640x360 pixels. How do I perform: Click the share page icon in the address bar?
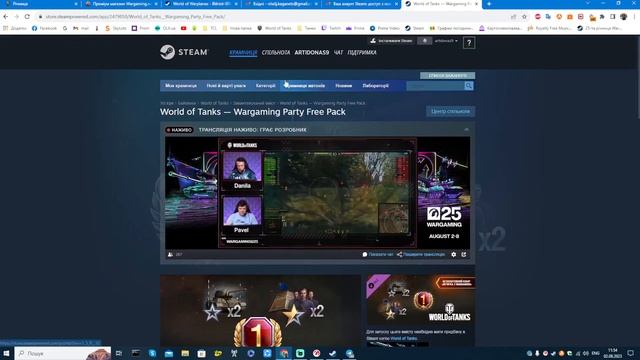point(513,17)
